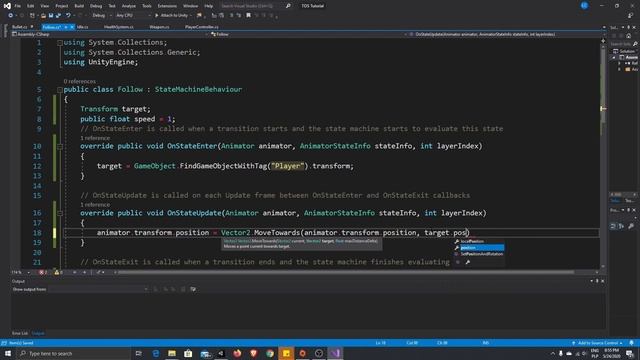Switch to the PlayerController.cs tab
640x360 pixels.
202,27
